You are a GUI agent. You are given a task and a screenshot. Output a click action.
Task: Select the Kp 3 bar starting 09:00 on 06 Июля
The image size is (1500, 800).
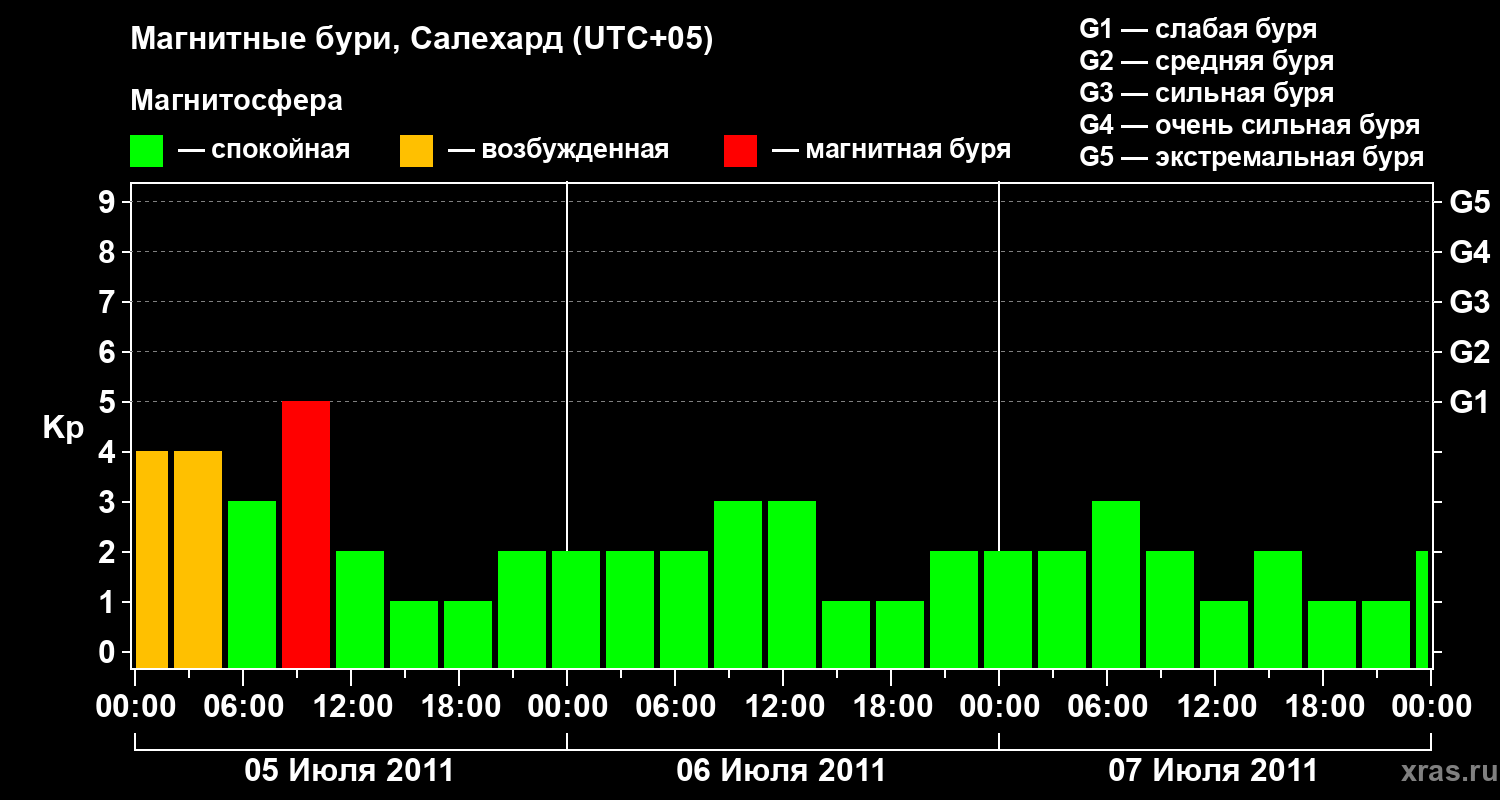738,584
